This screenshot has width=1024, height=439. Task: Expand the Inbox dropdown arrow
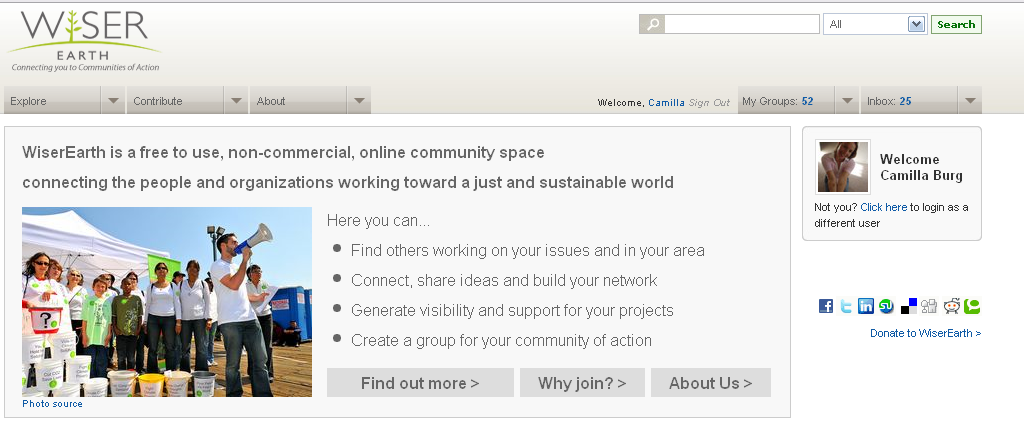pos(970,101)
